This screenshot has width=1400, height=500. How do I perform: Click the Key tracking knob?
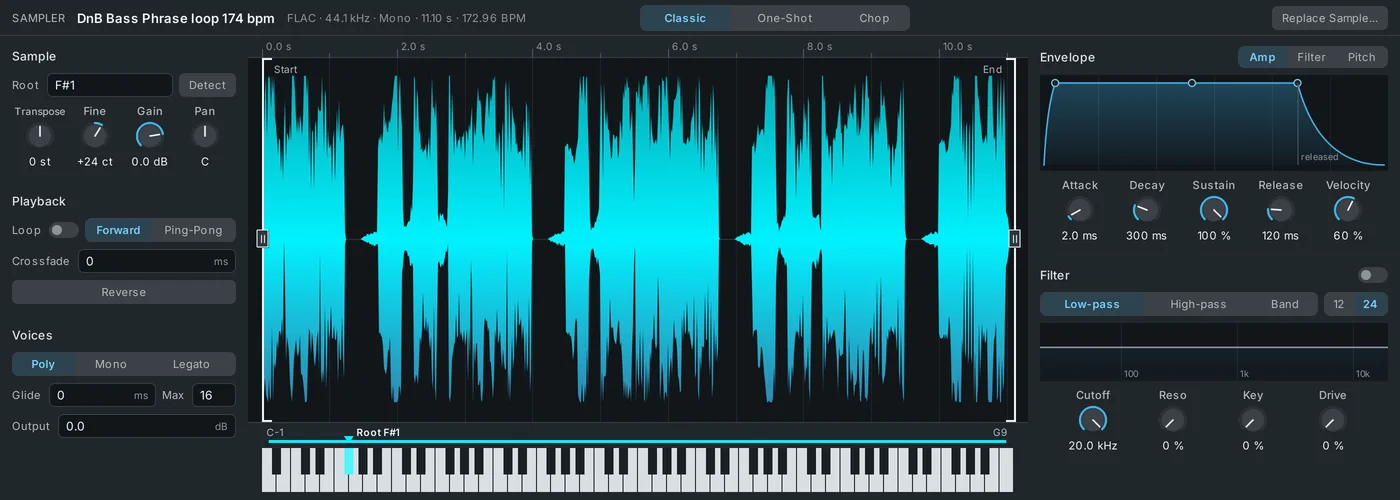tap(1253, 420)
